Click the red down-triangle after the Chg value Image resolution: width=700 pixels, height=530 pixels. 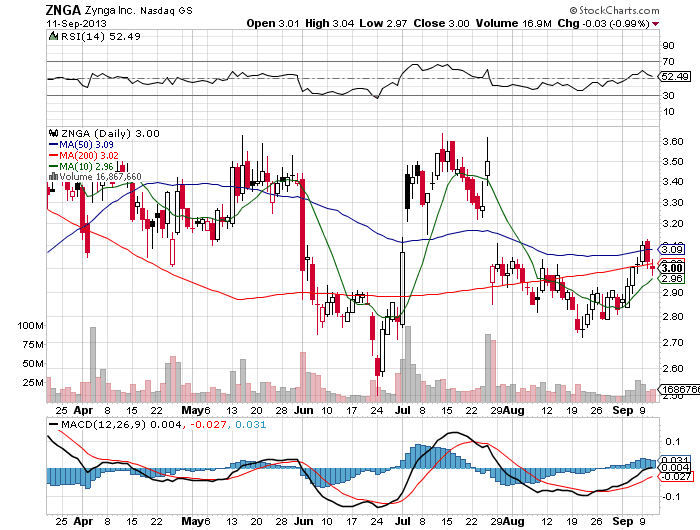(655, 24)
